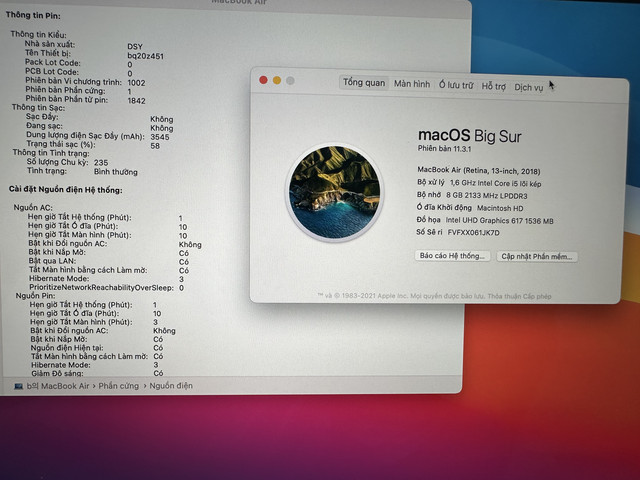
Task: Open the Hỗ trợ tab
Action: [493, 86]
